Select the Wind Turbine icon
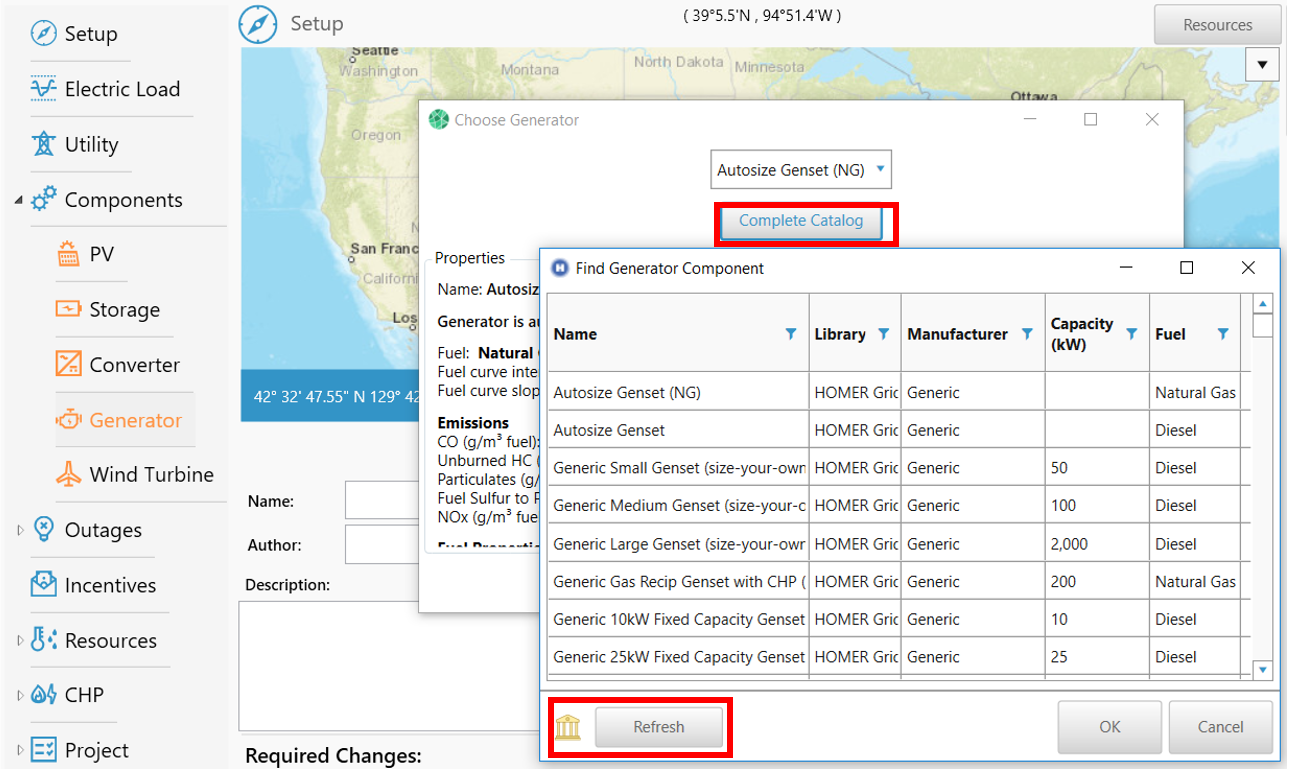Screen dimensions: 1295x769 [x=68, y=475]
